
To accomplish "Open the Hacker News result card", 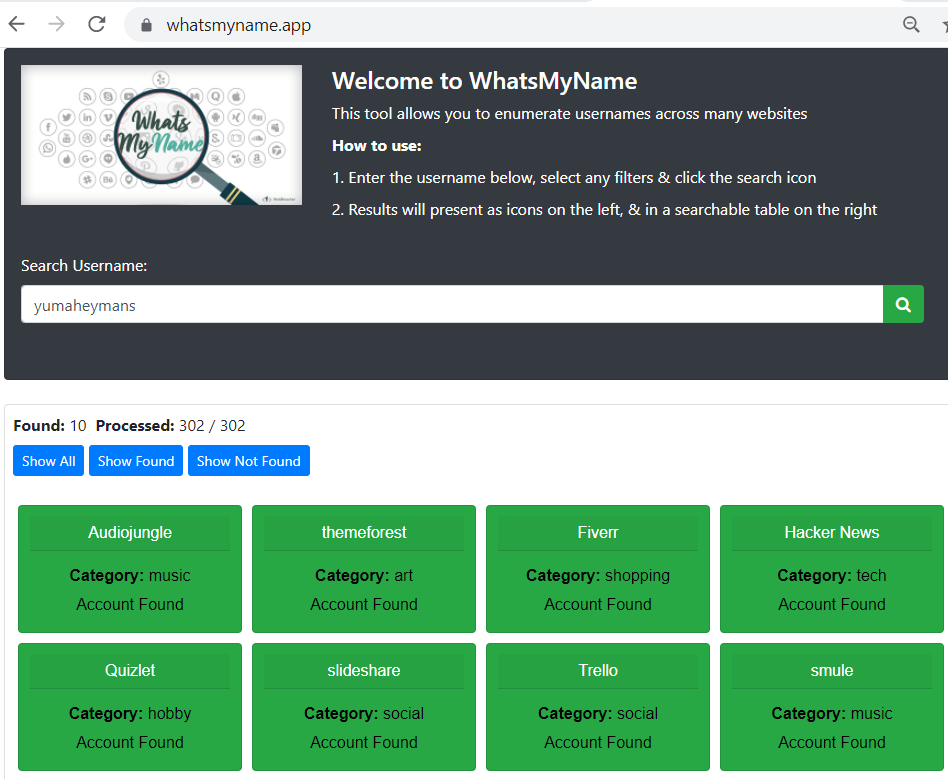I will point(831,568).
